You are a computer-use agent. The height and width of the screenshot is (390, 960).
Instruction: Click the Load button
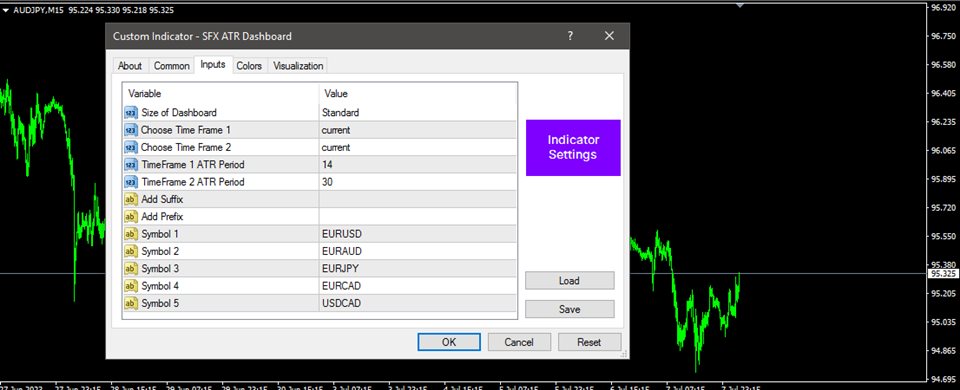tap(569, 280)
